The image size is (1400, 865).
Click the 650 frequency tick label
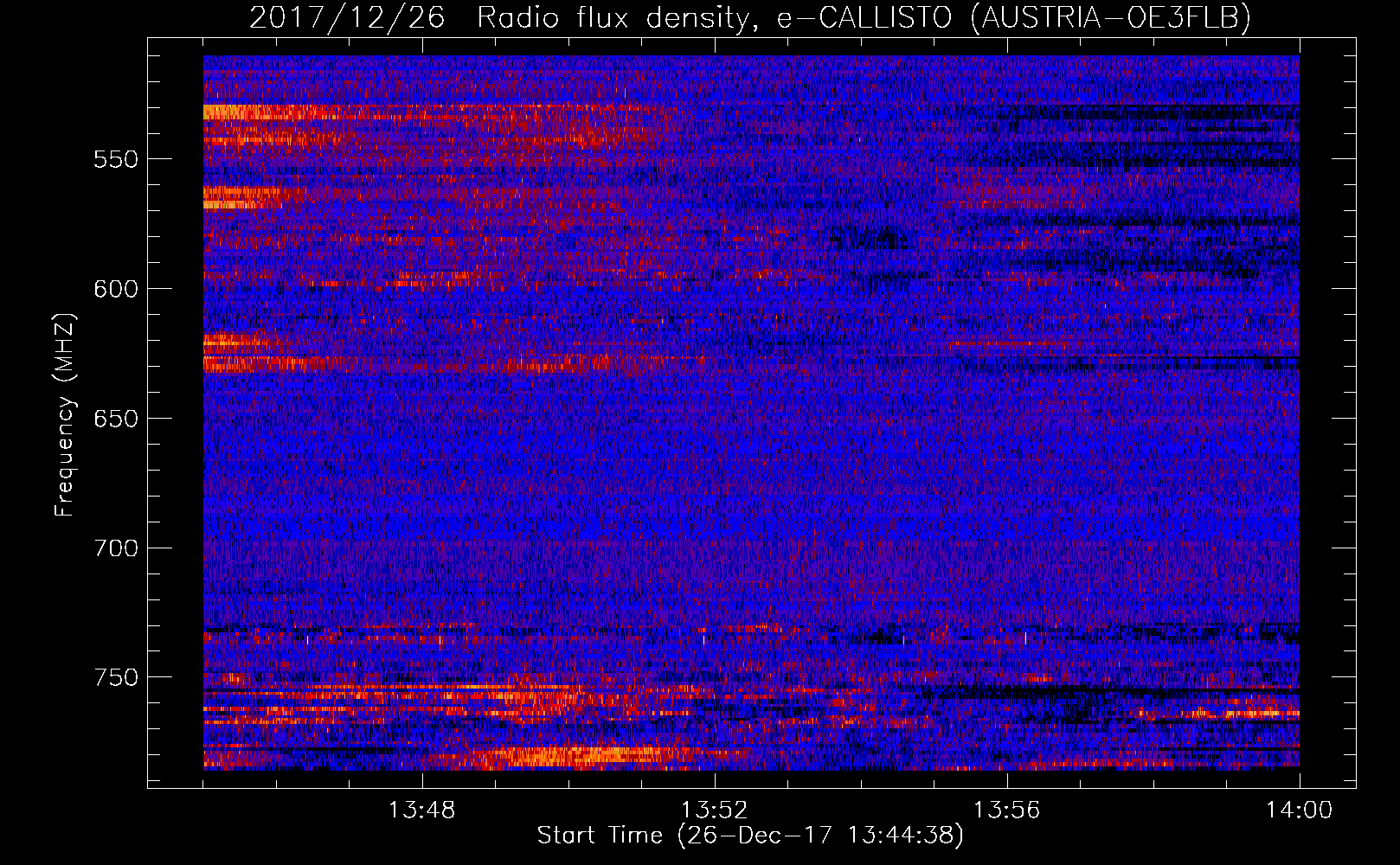116,419
